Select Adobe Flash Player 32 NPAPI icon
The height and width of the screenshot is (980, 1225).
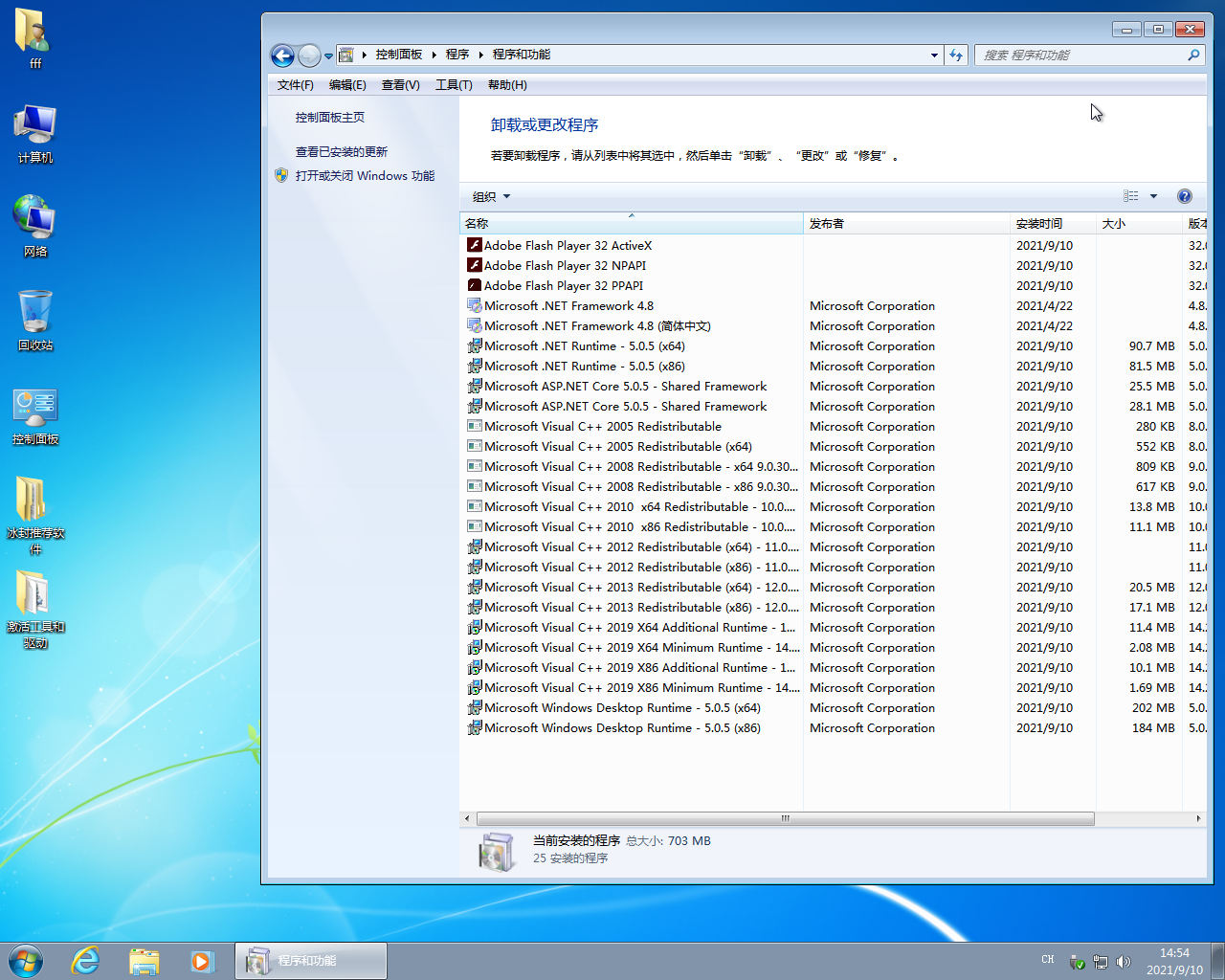click(474, 265)
